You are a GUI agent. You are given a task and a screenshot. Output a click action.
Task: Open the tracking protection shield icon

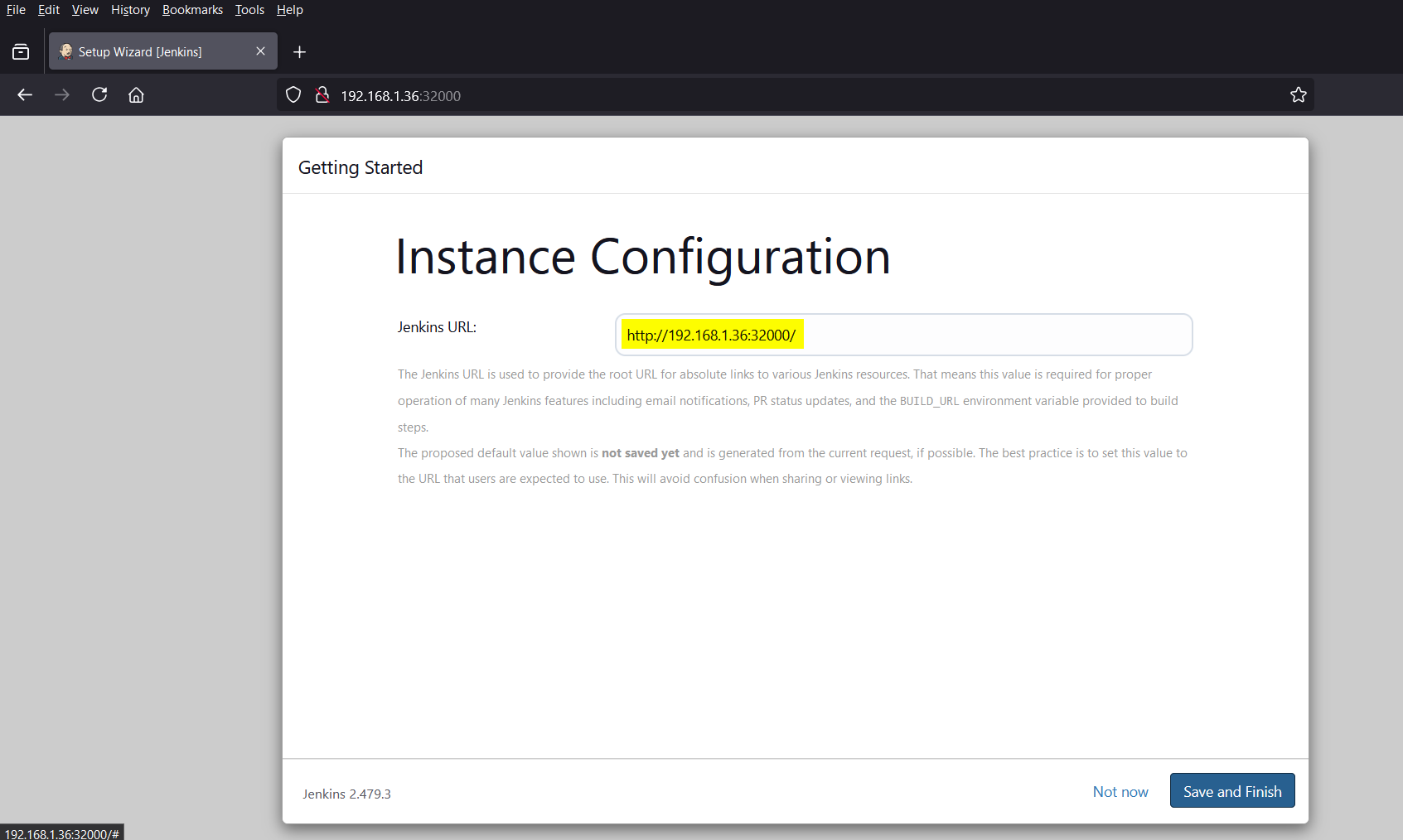(x=293, y=95)
